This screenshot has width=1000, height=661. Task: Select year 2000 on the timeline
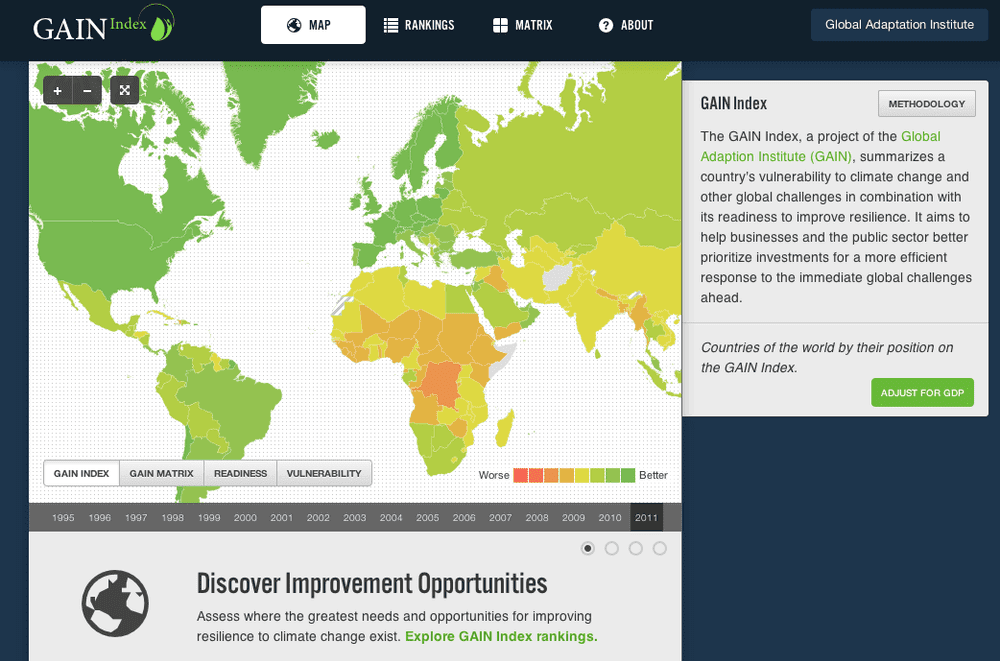245,517
